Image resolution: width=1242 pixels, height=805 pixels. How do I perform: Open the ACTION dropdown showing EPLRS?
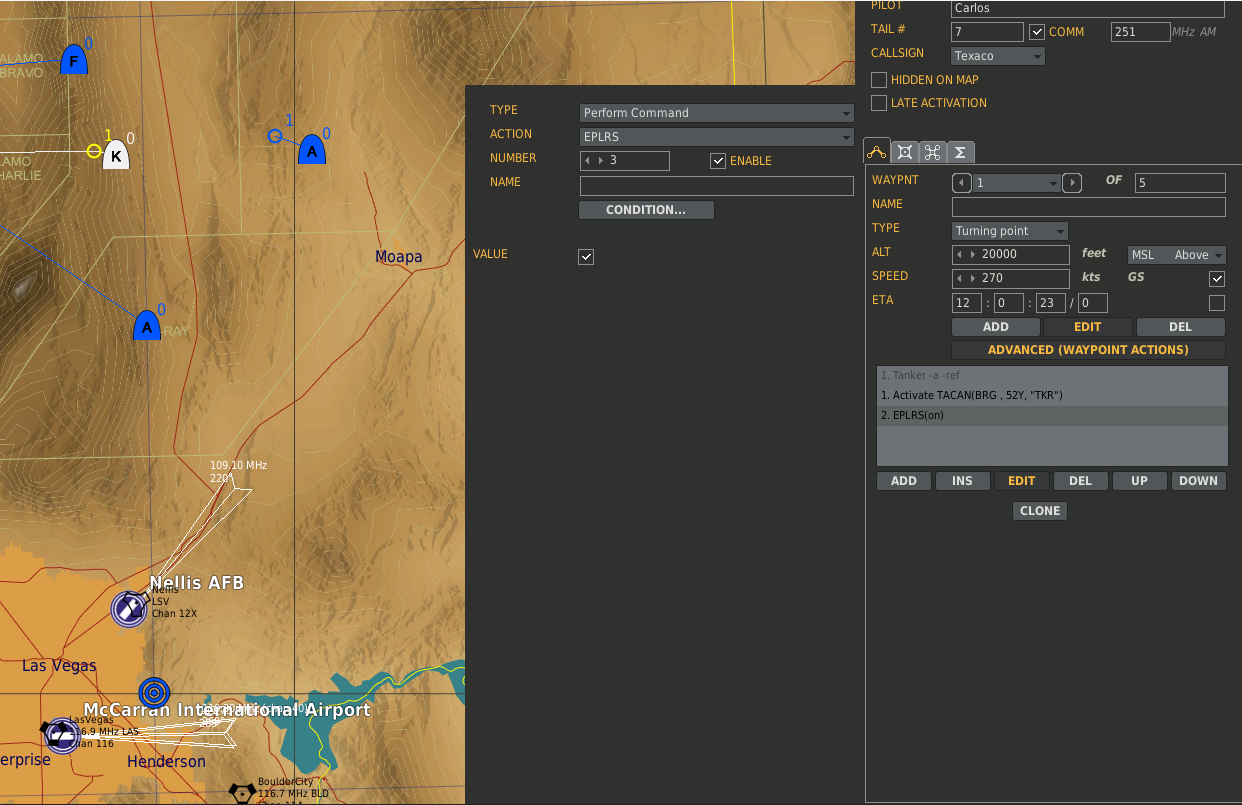[x=716, y=137]
